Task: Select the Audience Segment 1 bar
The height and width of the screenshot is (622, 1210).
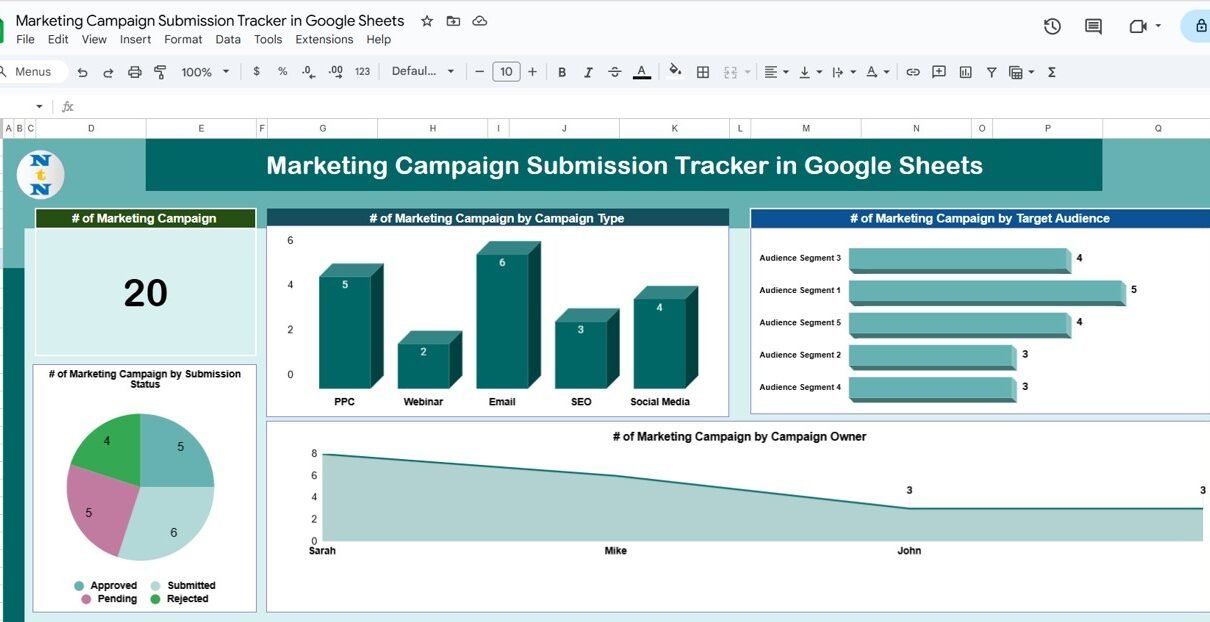Action: [x=987, y=293]
